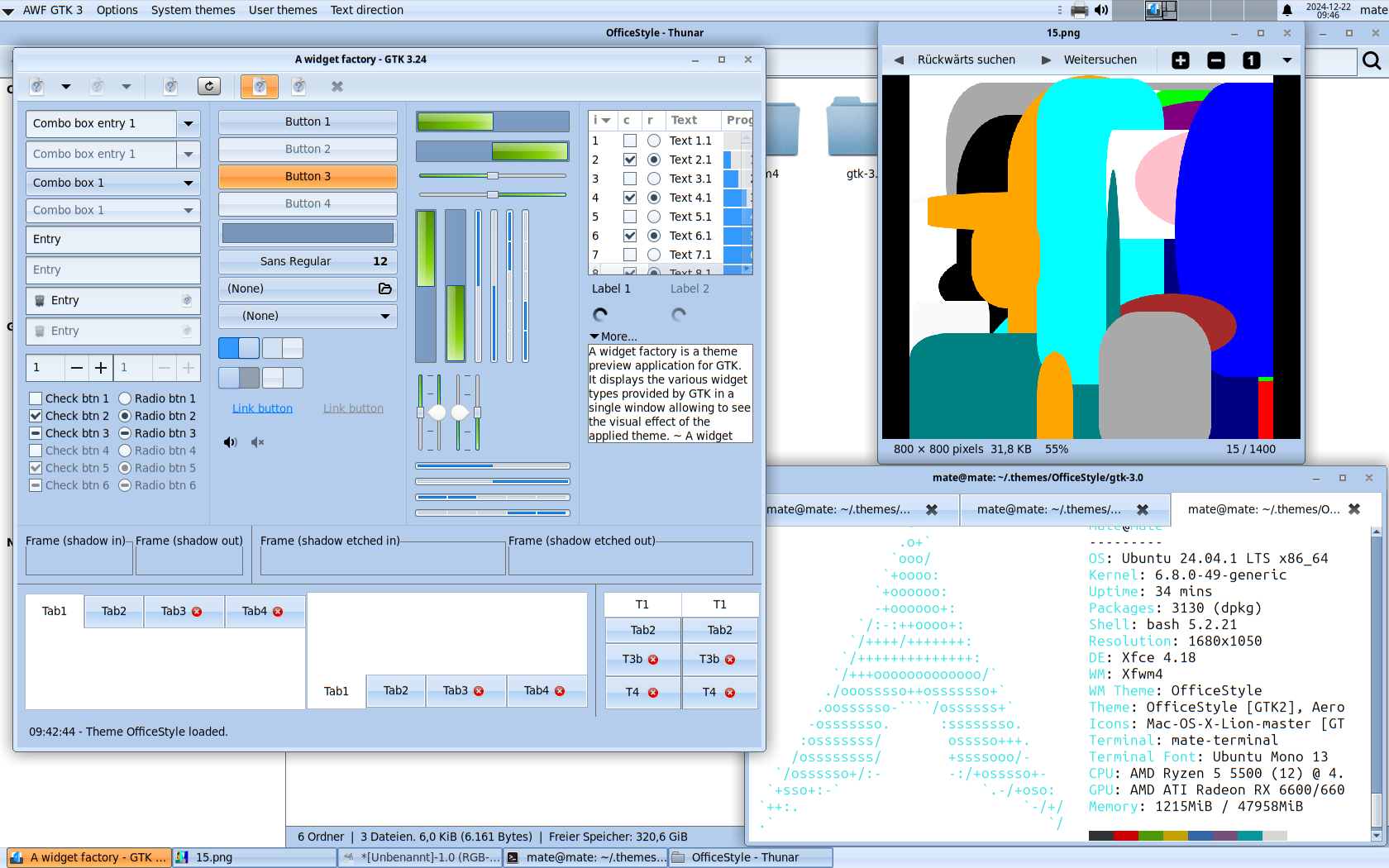Click the Refresh icon in the widget factory toolbar
This screenshot has width=1389, height=868.
209,86
